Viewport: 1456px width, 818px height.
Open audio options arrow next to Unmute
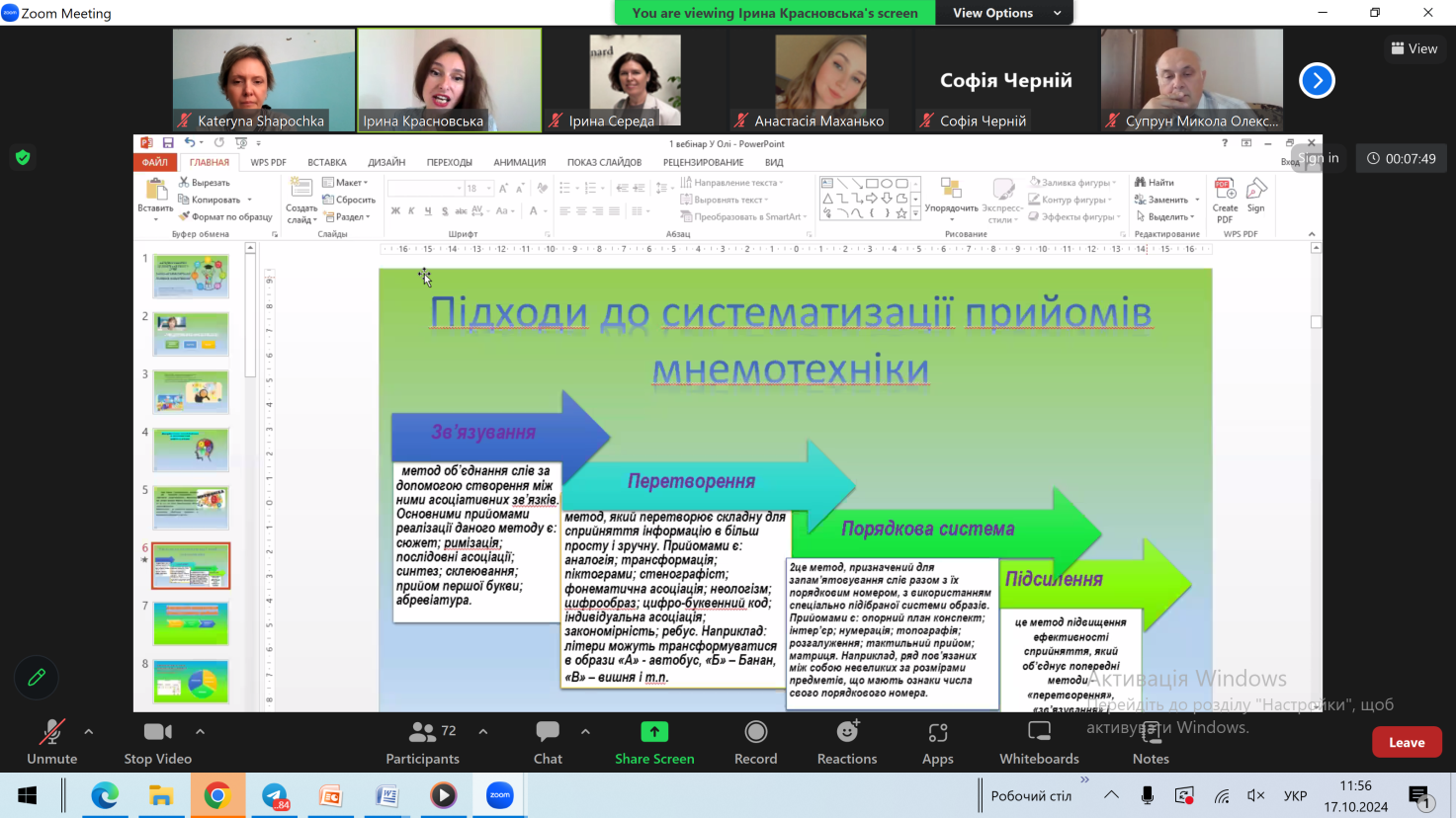(89, 732)
